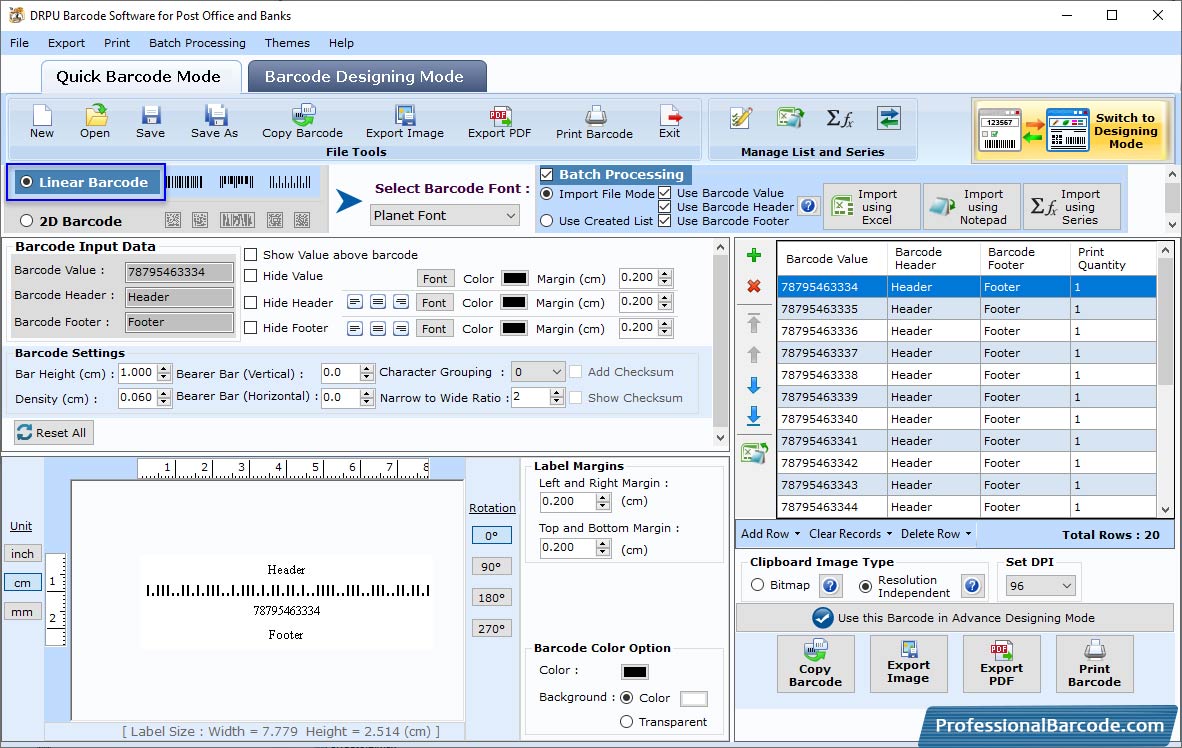Viewport: 1182px width, 748px height.
Task: Open the Select Barcode Font dropdown
Action: click(445, 216)
